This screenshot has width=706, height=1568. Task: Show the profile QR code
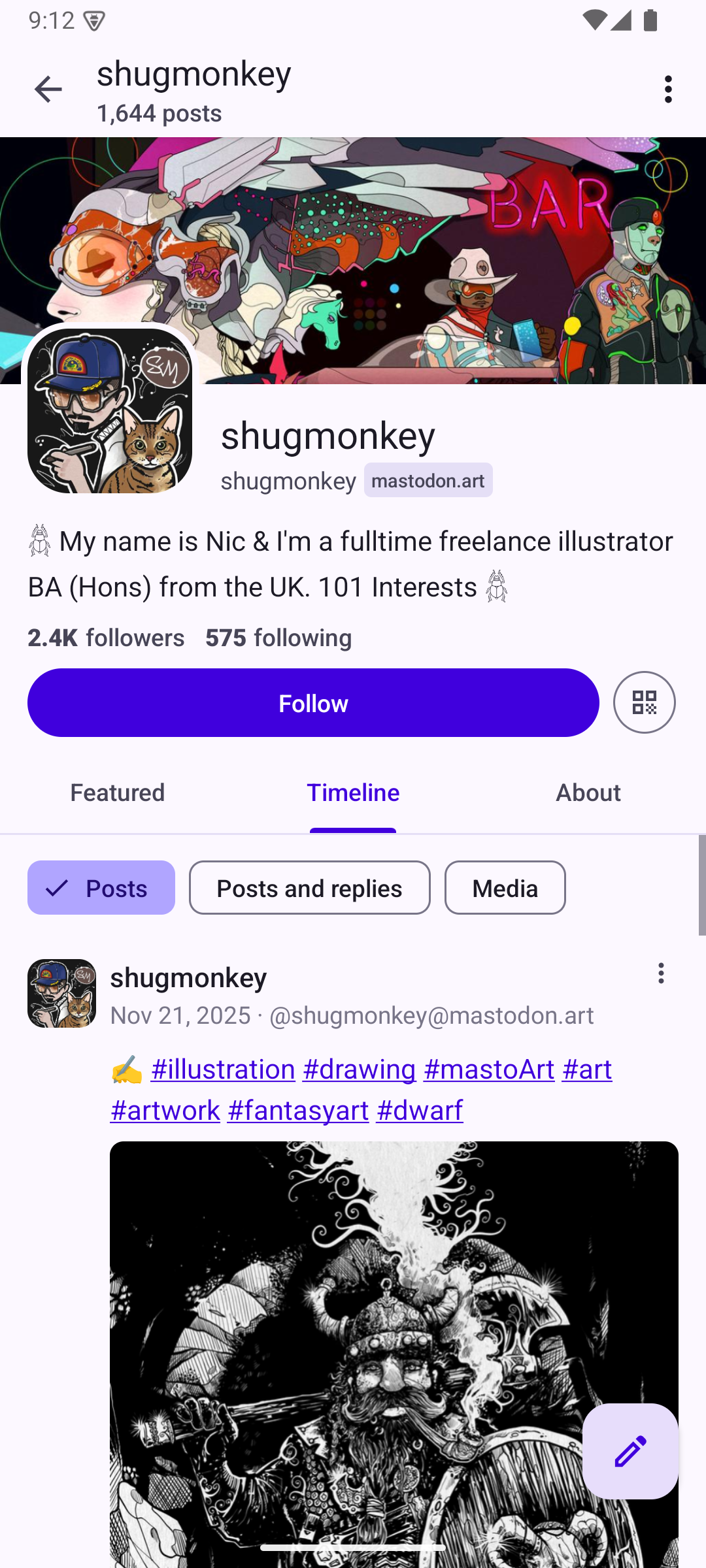coord(644,702)
